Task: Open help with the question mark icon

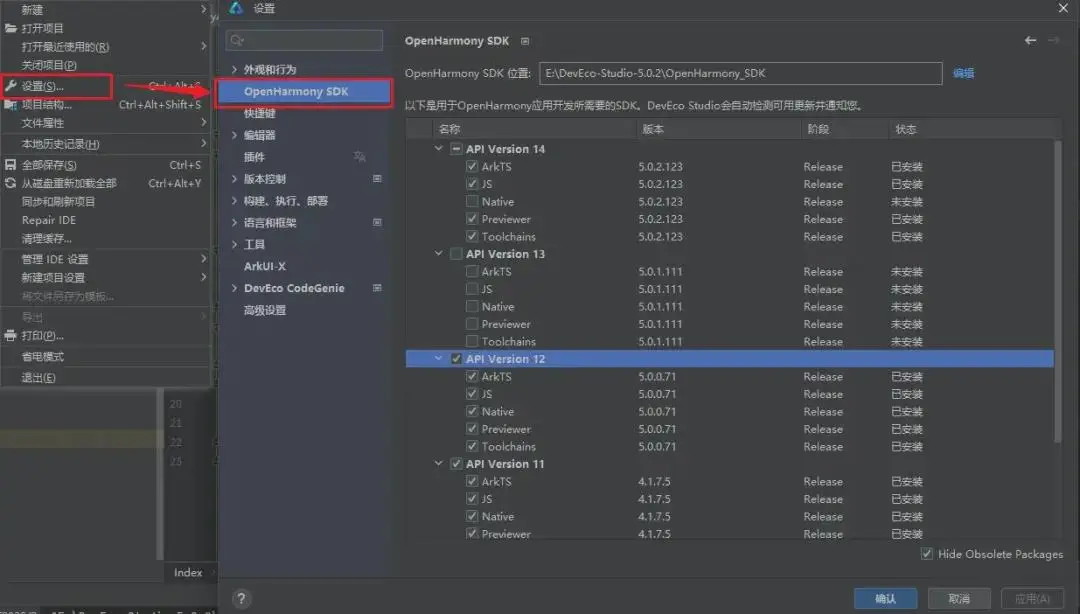Action: pyautogui.click(x=241, y=598)
